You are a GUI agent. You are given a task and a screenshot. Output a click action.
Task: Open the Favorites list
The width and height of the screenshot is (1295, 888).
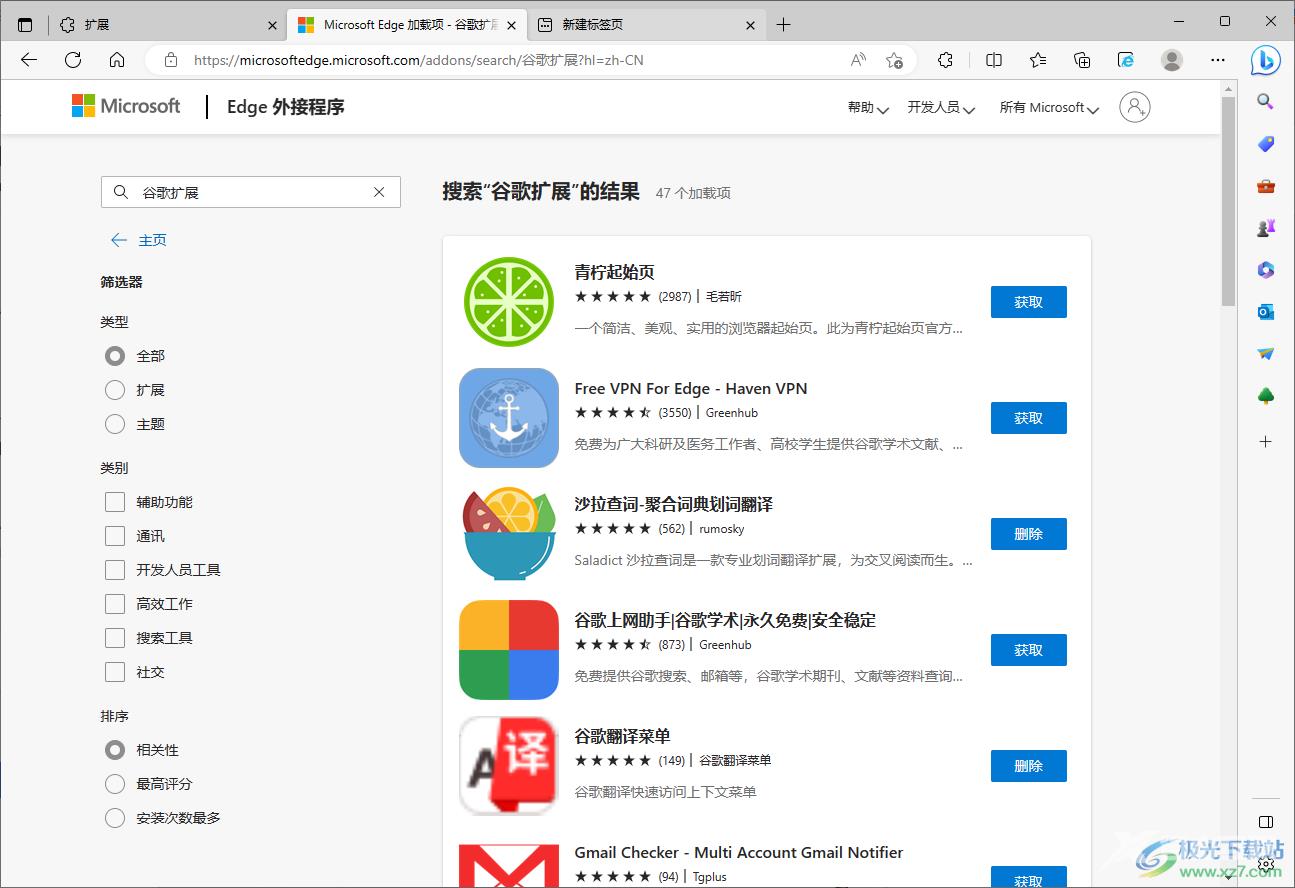coord(1038,60)
